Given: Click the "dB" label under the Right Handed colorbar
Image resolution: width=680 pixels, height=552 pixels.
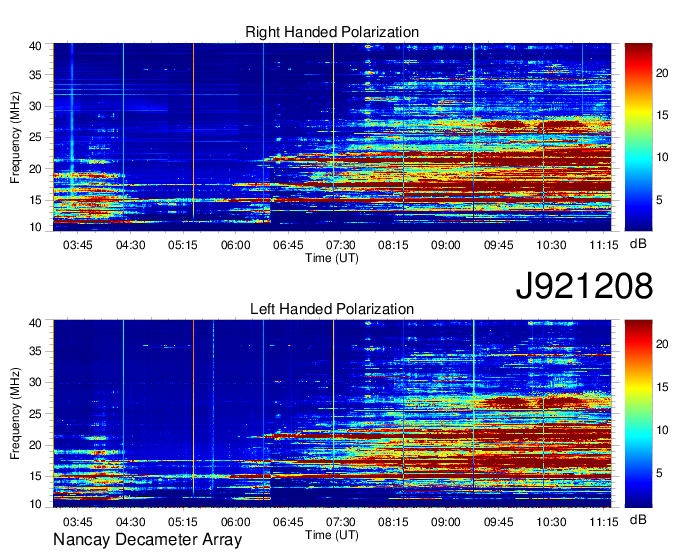Looking at the screenshot, I should [638, 244].
